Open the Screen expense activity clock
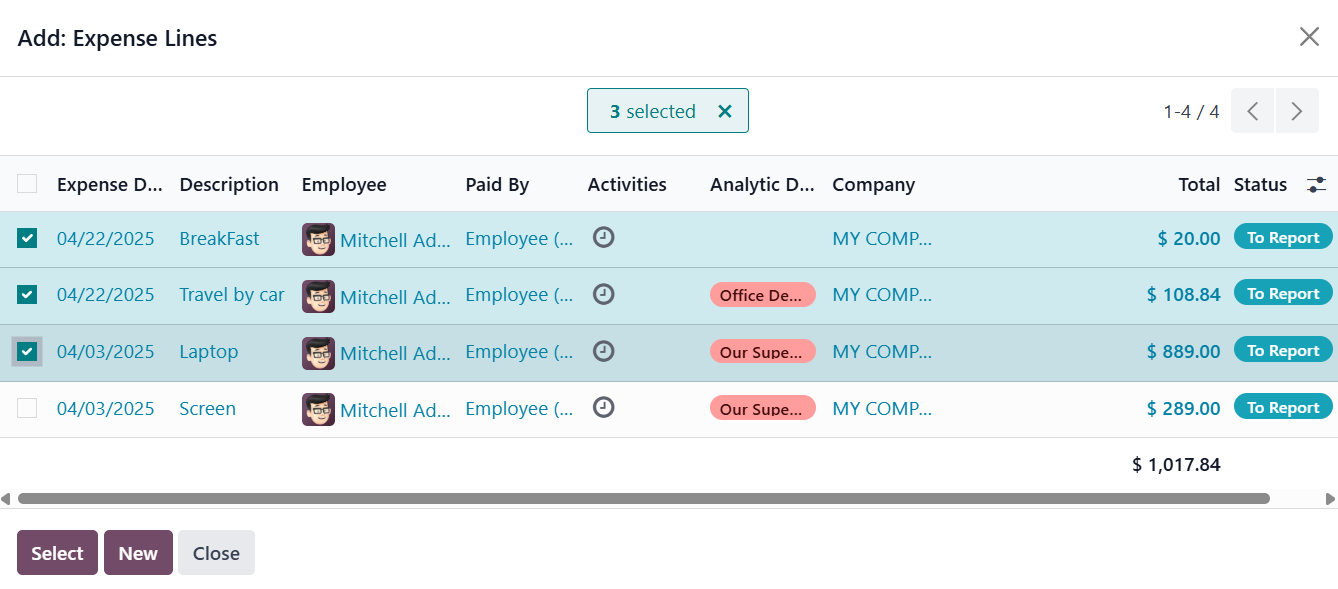 pyautogui.click(x=603, y=408)
